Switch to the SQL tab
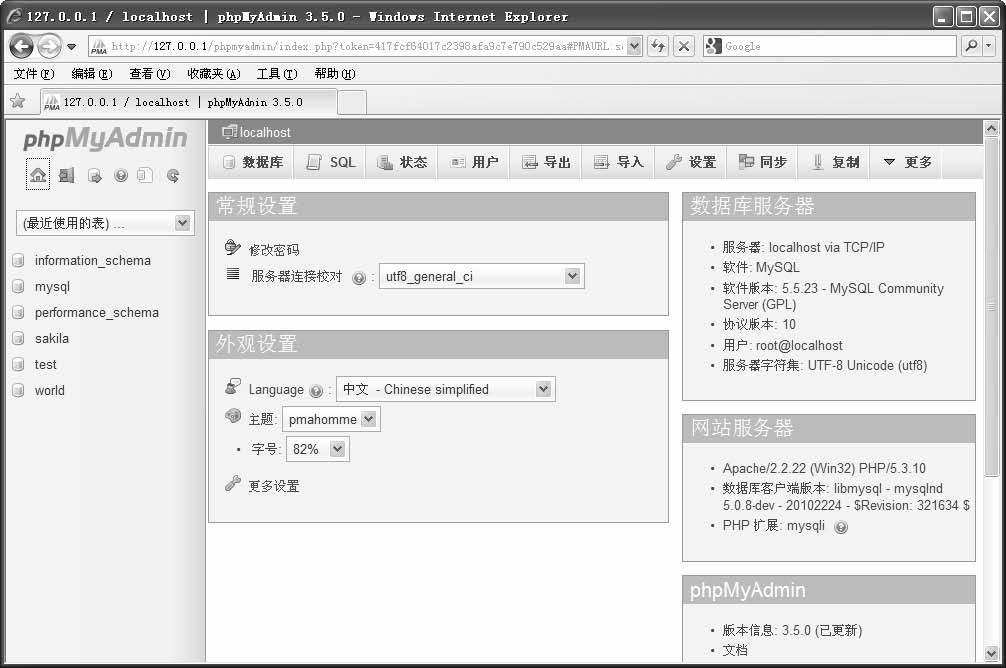The width and height of the screenshot is (1006, 668). point(331,162)
